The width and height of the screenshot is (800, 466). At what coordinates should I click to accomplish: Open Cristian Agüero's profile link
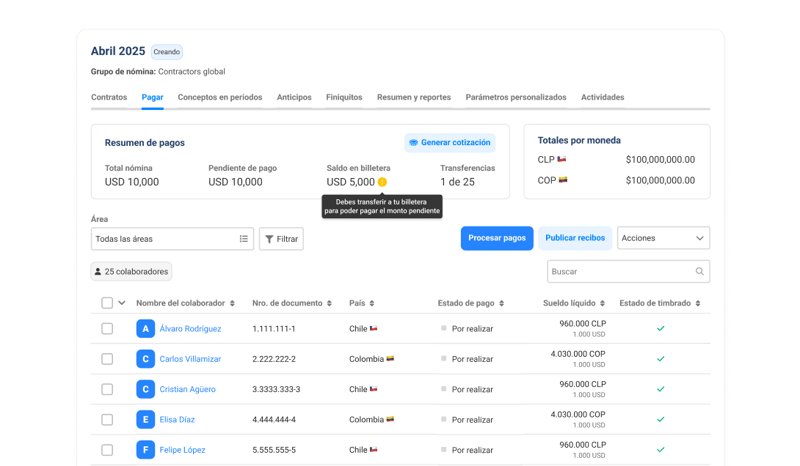(x=187, y=389)
